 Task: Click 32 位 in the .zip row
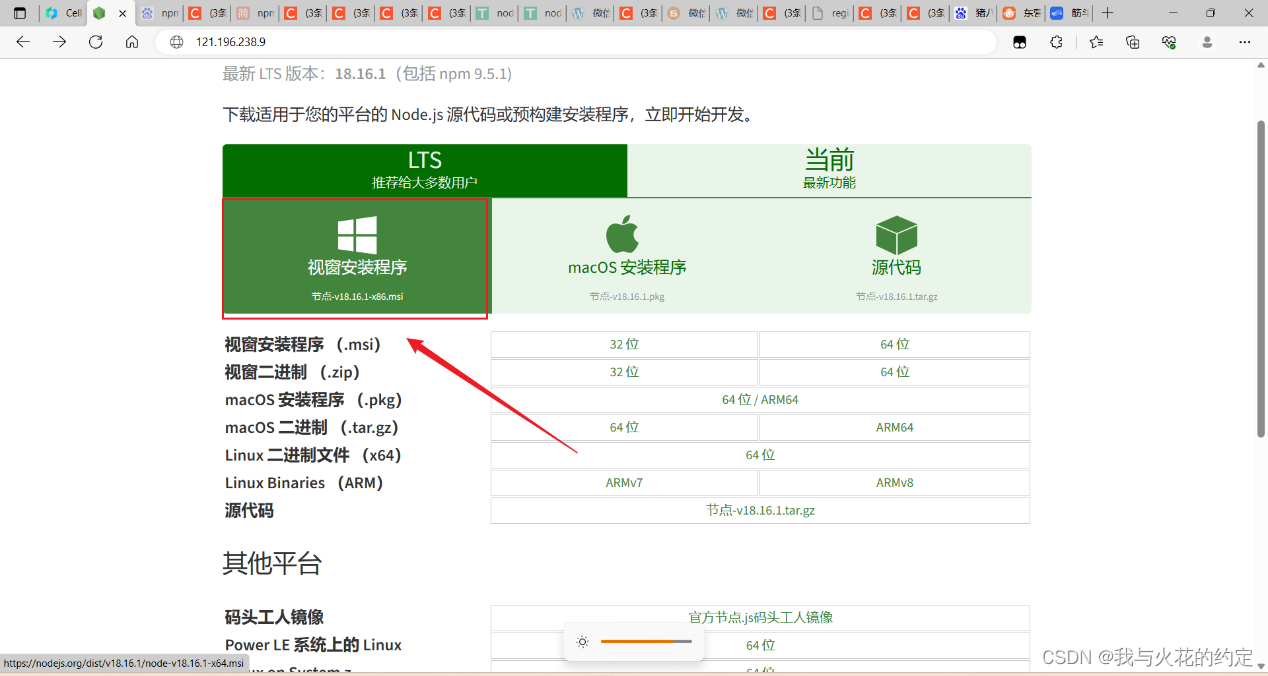(x=624, y=372)
